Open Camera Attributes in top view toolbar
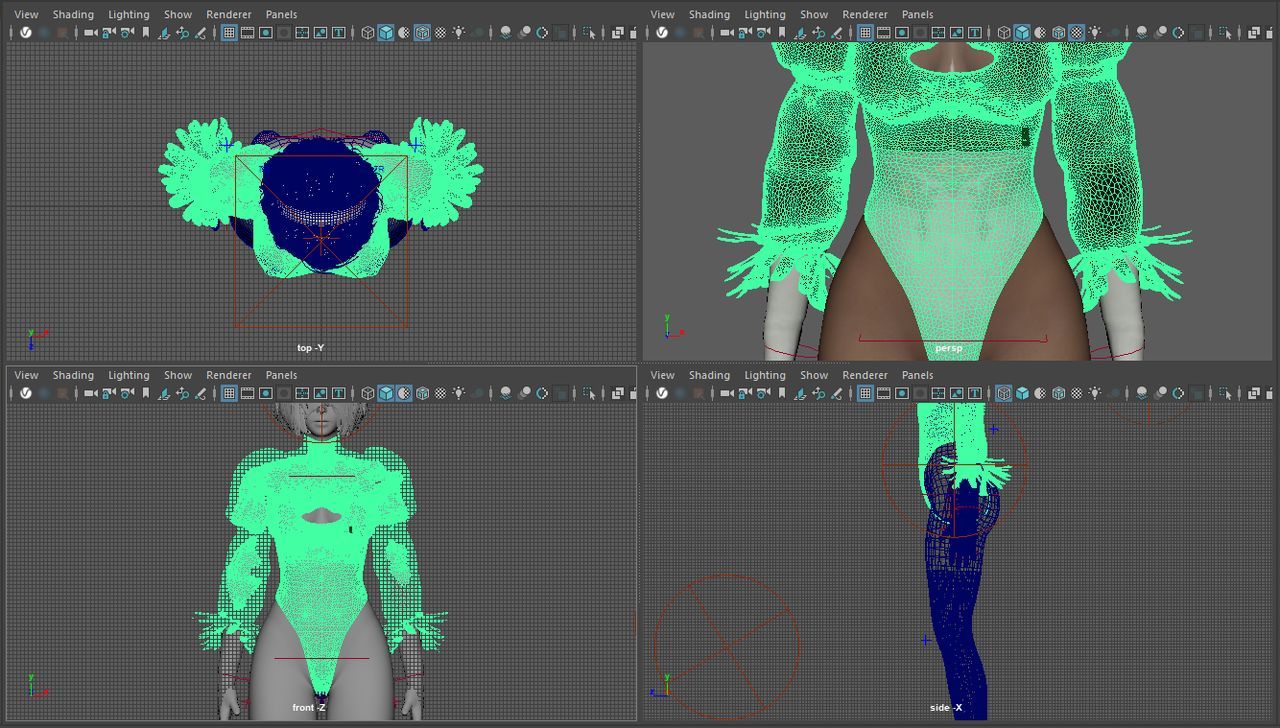This screenshot has width=1280, height=728. pos(127,32)
